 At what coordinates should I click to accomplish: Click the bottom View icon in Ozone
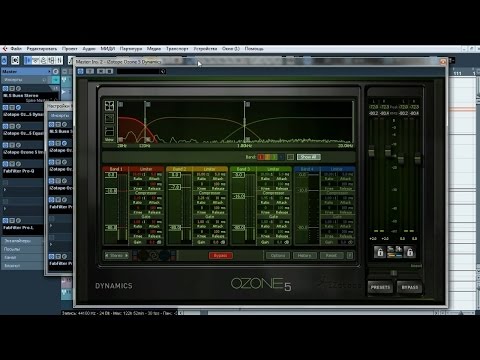[109, 131]
